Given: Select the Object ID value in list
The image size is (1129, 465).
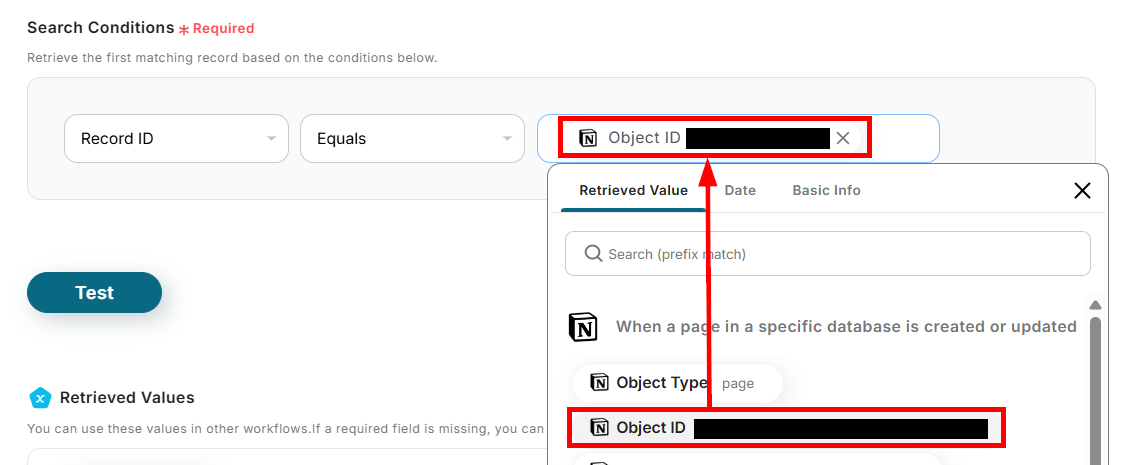Looking at the screenshot, I should [x=786, y=428].
